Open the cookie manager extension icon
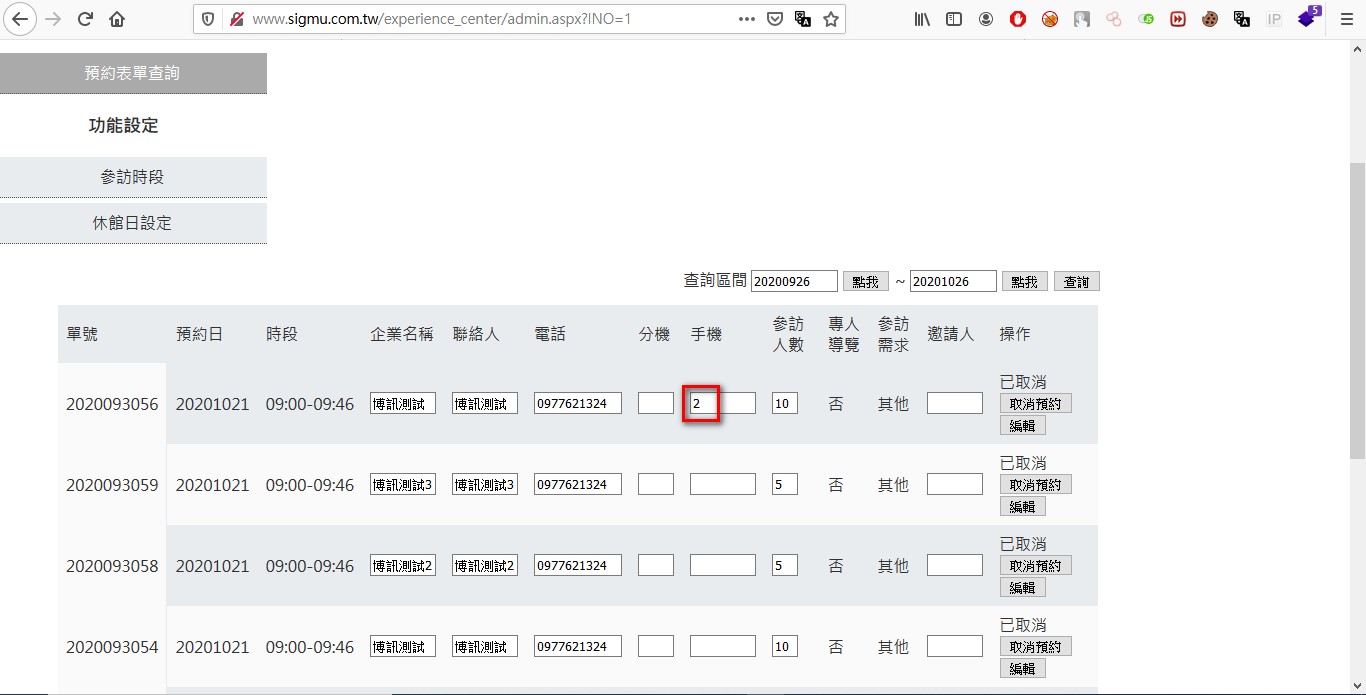 point(1210,19)
